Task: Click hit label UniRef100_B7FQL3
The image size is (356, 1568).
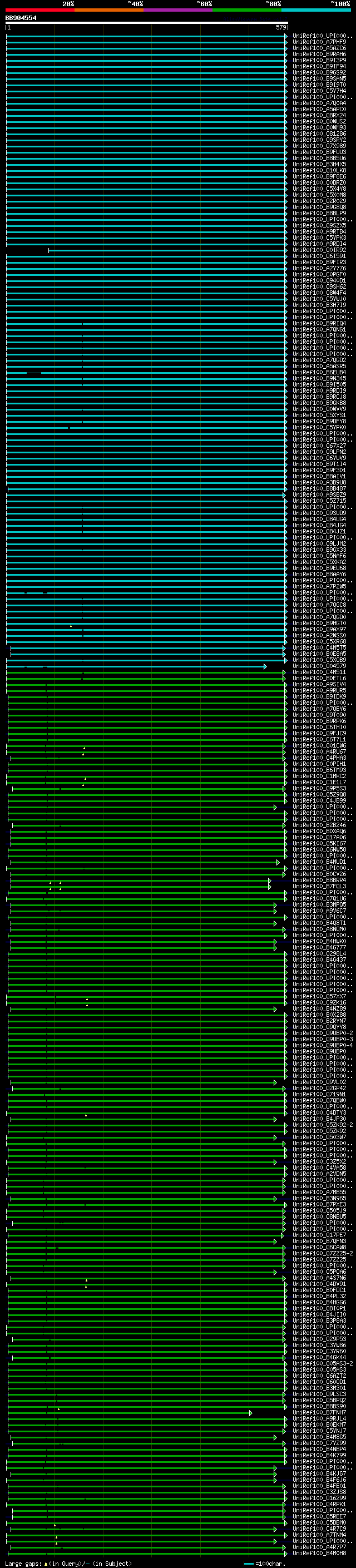Action: click(319, 886)
